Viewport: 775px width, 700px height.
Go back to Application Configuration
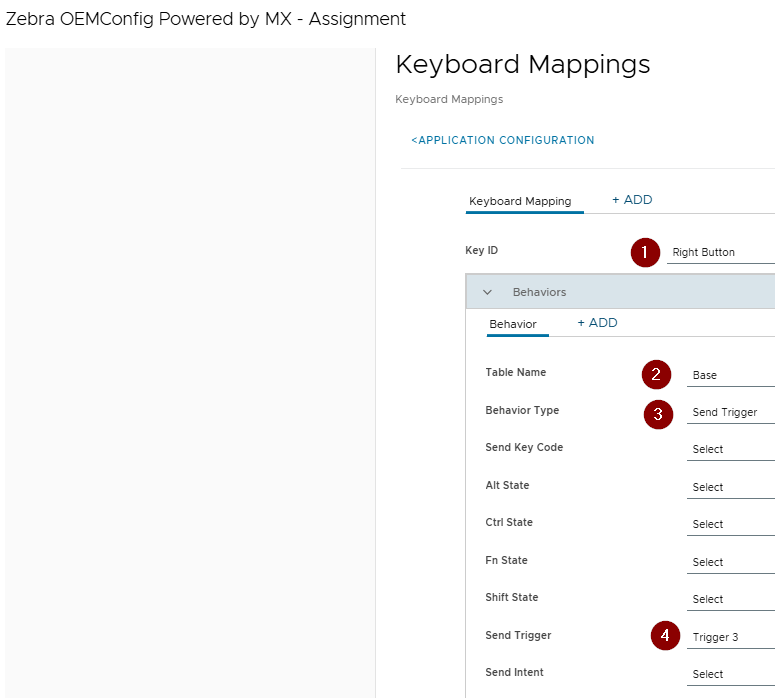pyautogui.click(x=503, y=140)
